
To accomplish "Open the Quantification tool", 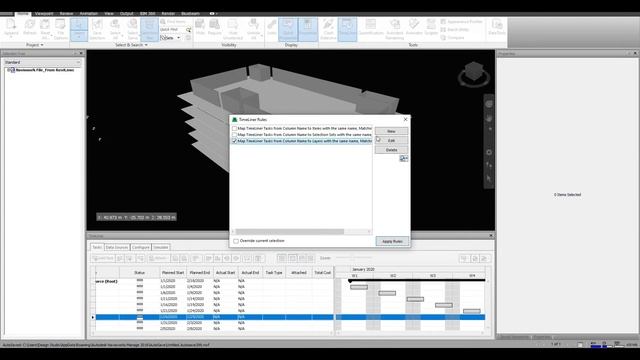I will [371, 27].
